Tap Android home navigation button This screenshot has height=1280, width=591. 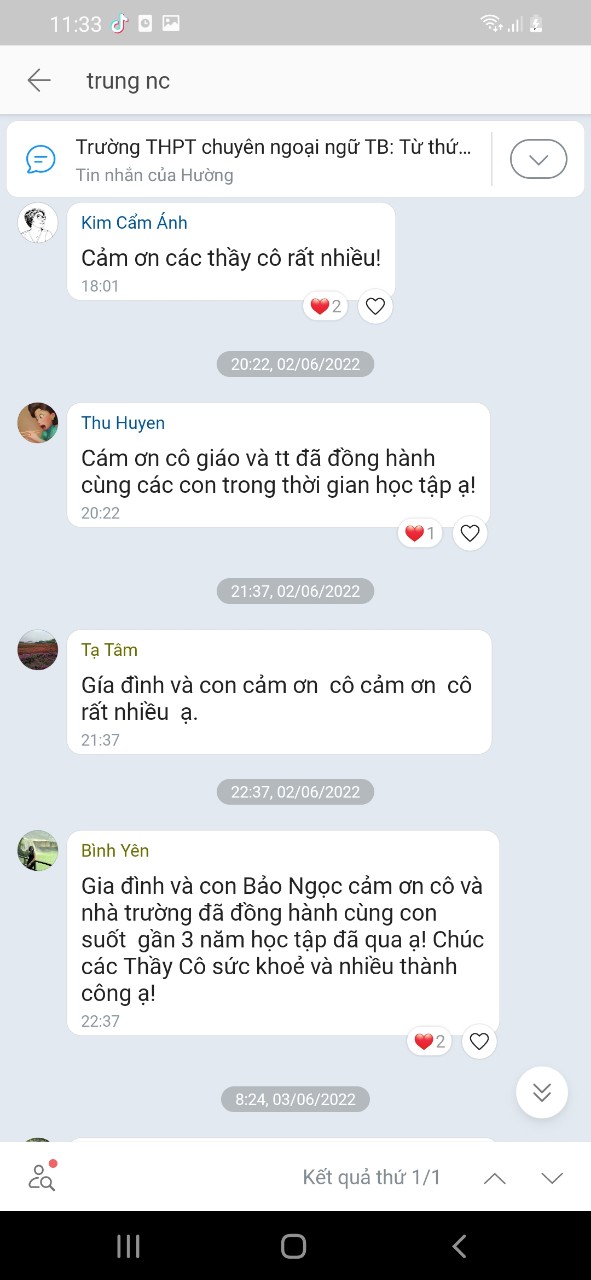pos(294,1245)
